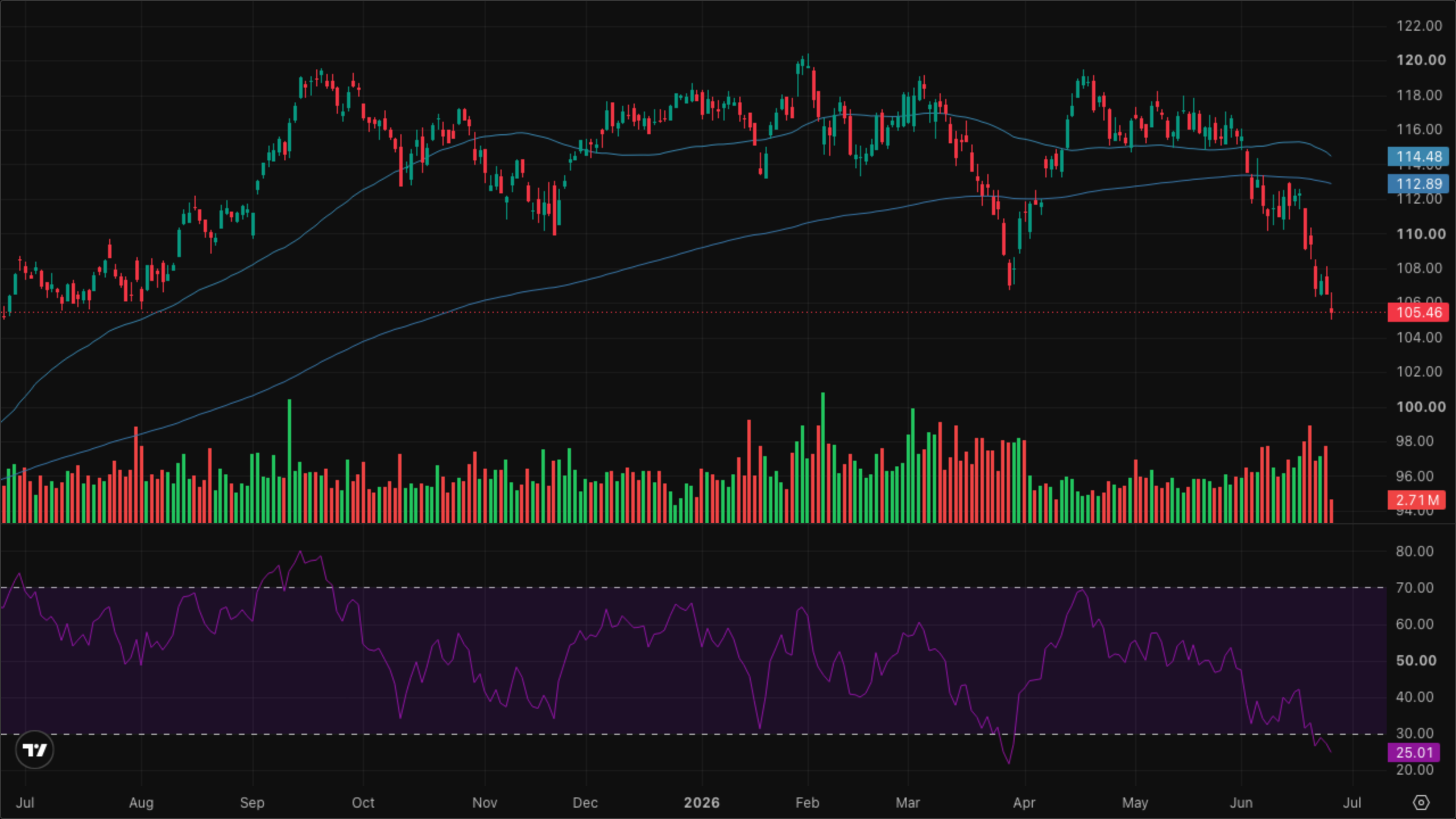Click the 122.00 price axis label
This screenshot has height=819, width=1456.
pos(1419,26)
